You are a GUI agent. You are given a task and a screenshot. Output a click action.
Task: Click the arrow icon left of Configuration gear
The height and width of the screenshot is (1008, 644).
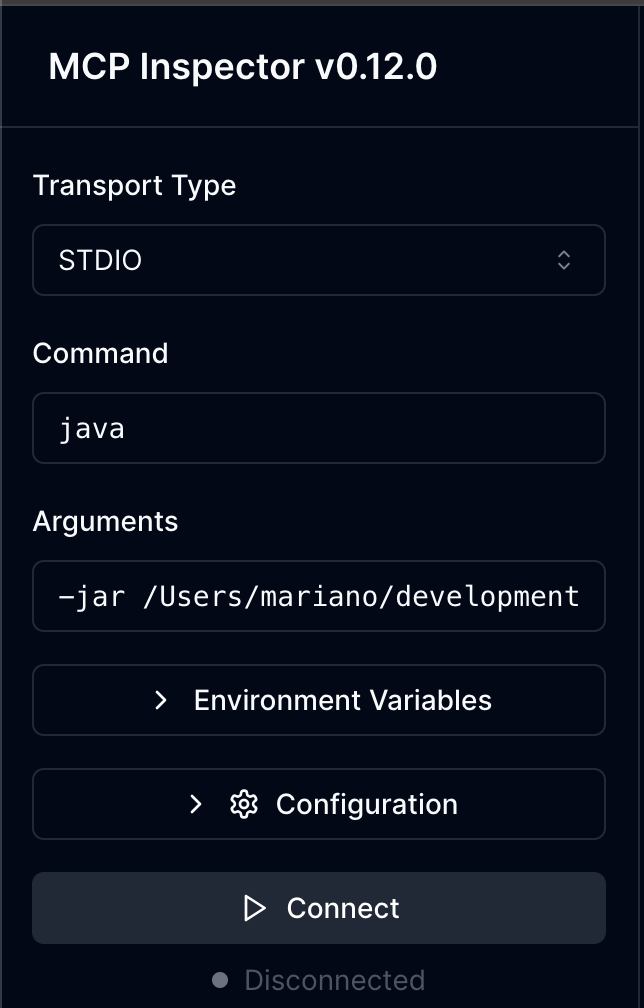click(x=196, y=804)
